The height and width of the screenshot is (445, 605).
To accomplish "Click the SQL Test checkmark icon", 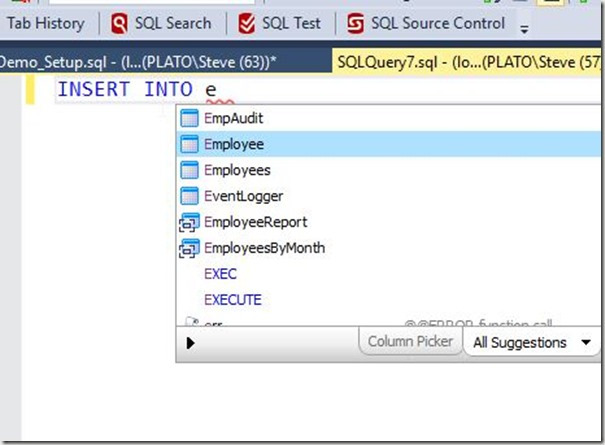I will [246, 24].
